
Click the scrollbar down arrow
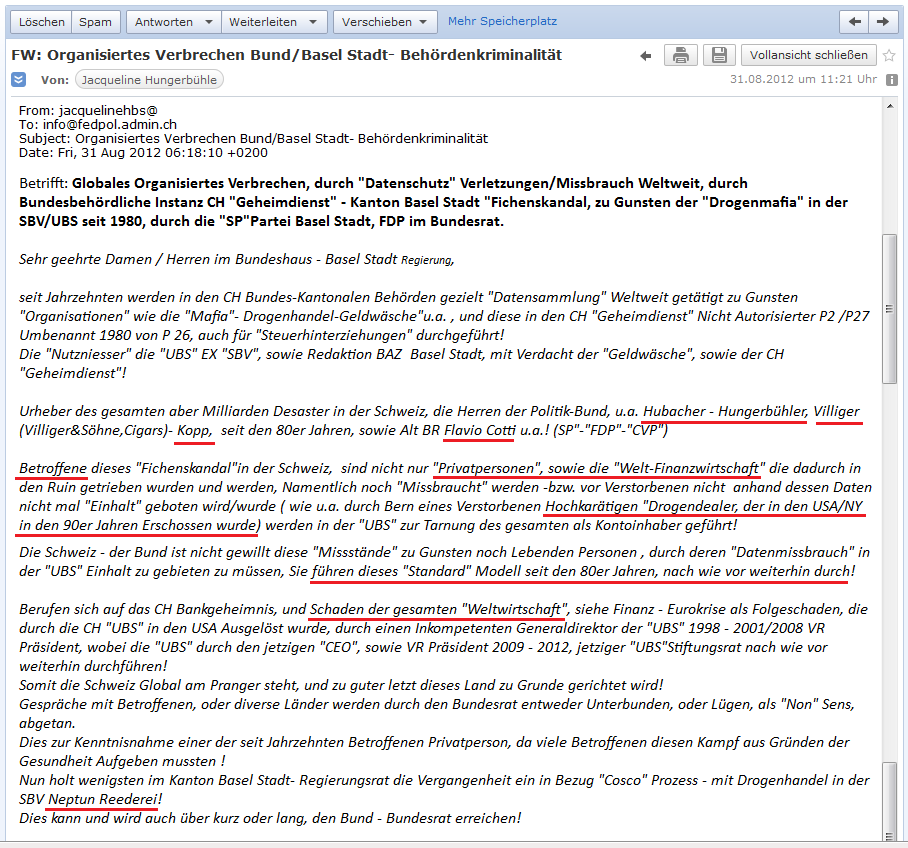point(890,838)
